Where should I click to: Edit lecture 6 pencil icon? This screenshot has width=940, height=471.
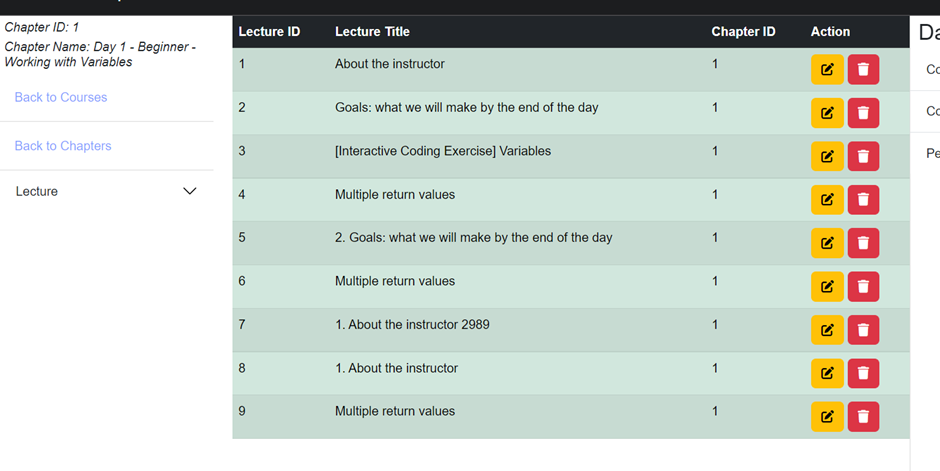[827, 287]
